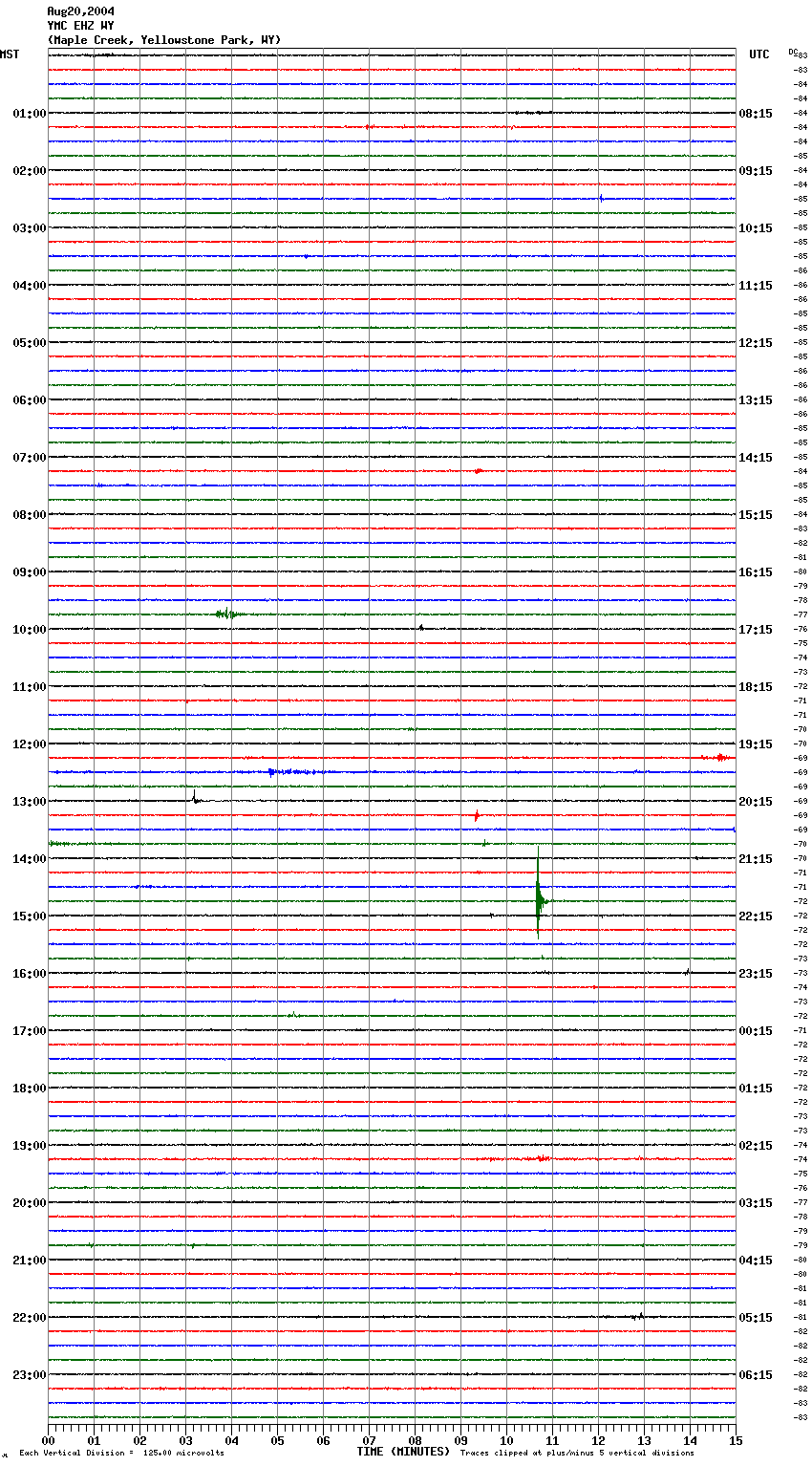
Task: Select the MST hour label "13:00"
Action: [x=29, y=802]
